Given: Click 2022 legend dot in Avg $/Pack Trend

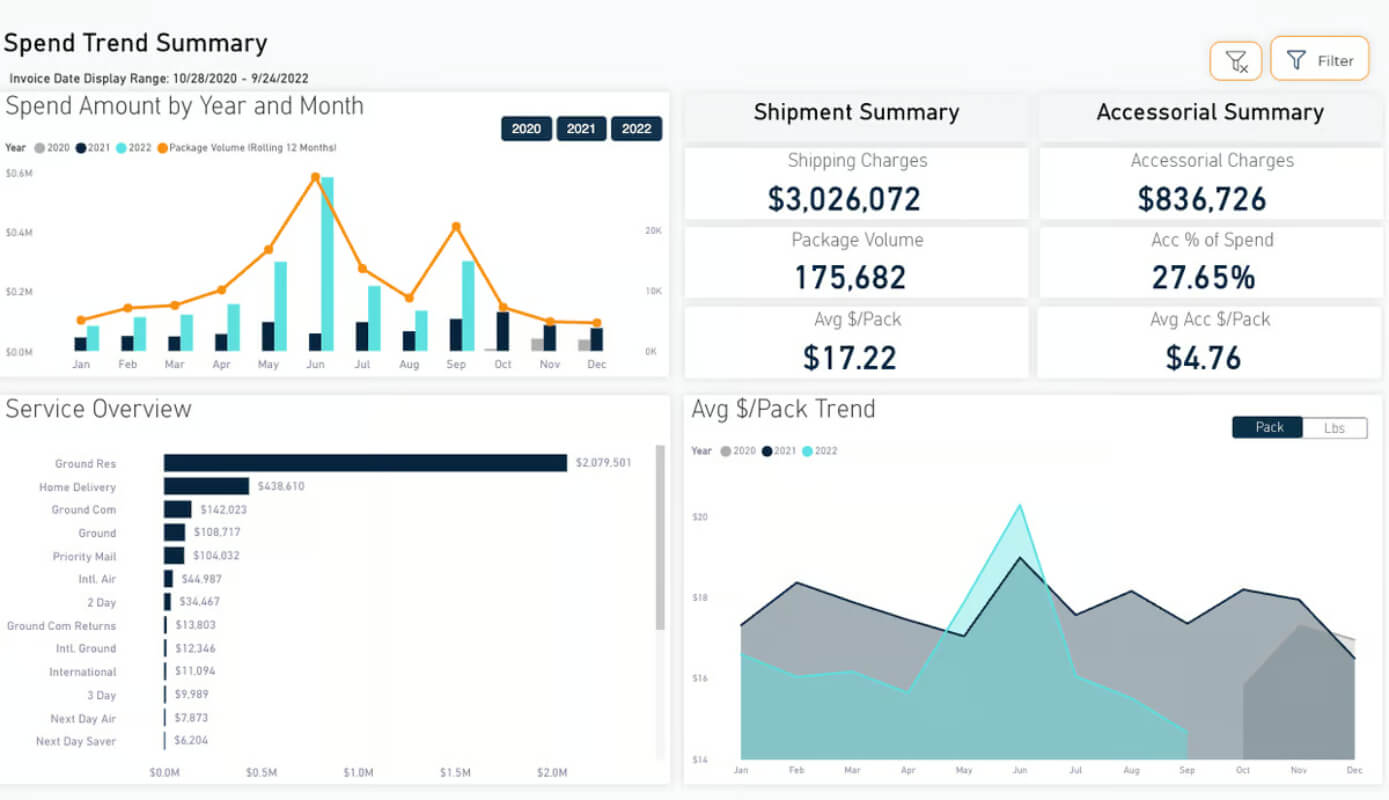Looking at the screenshot, I should point(807,451).
